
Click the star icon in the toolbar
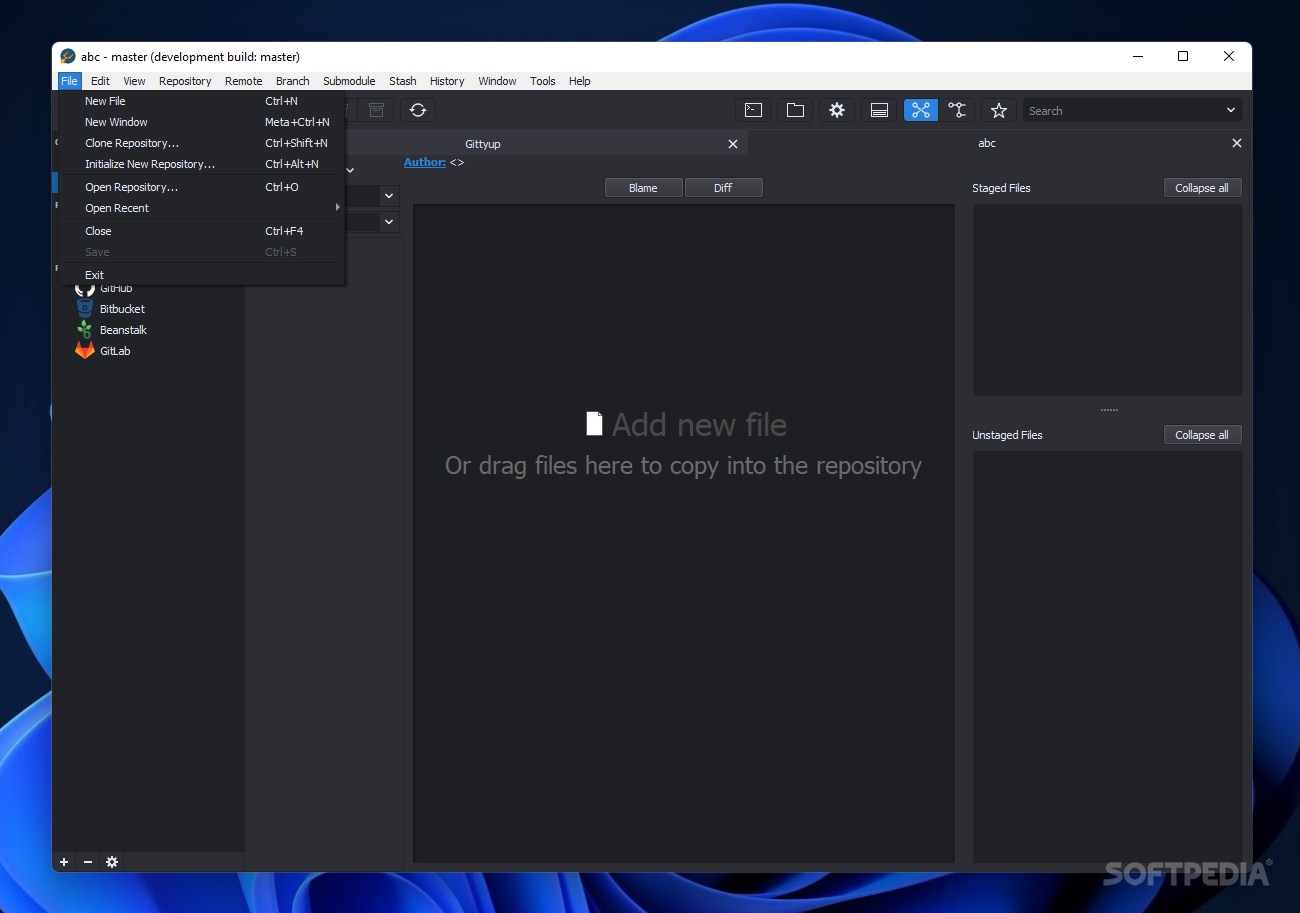coord(998,111)
